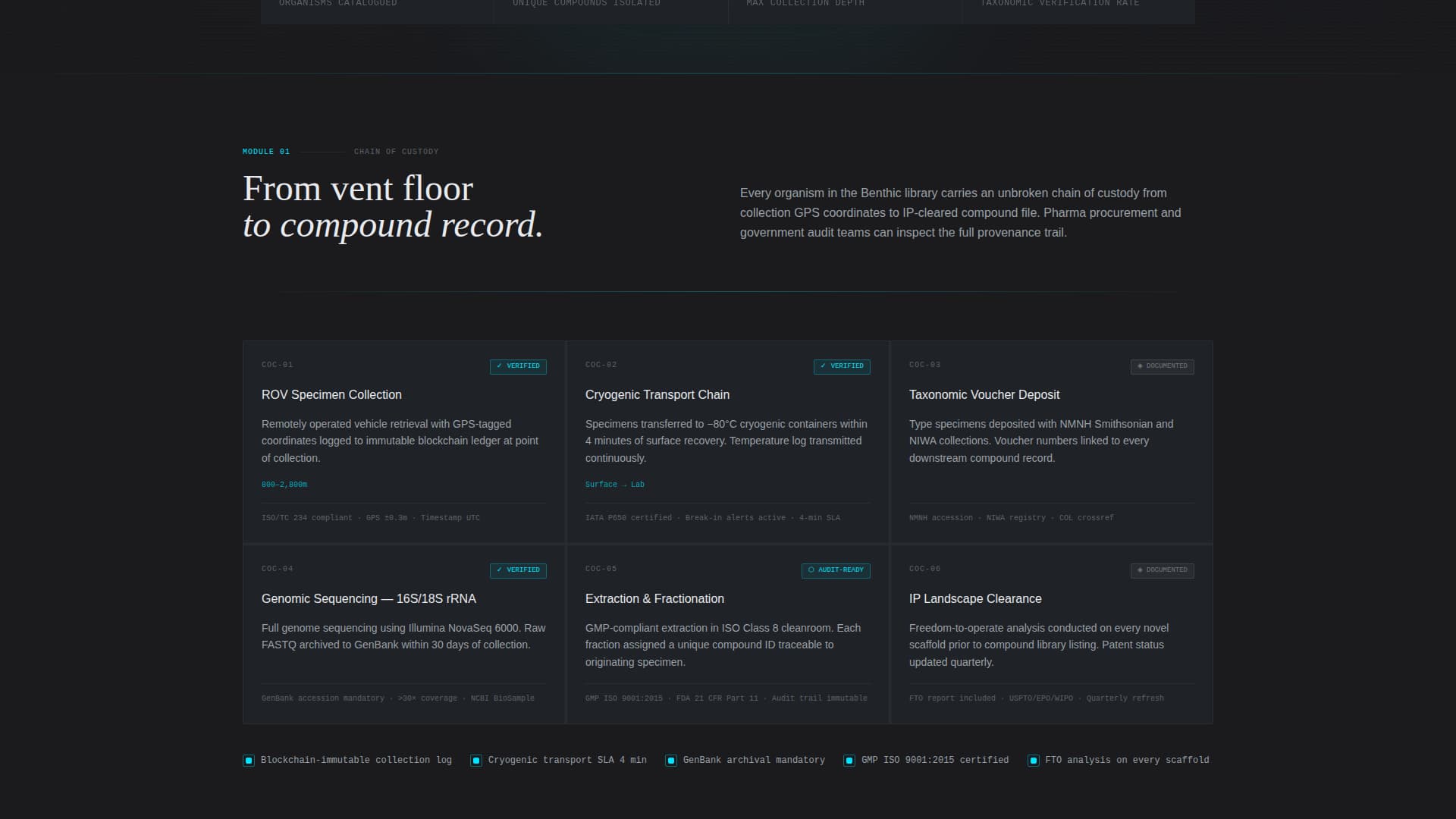Click the arrow icon in the Surface → Lab indicator

coord(623,485)
